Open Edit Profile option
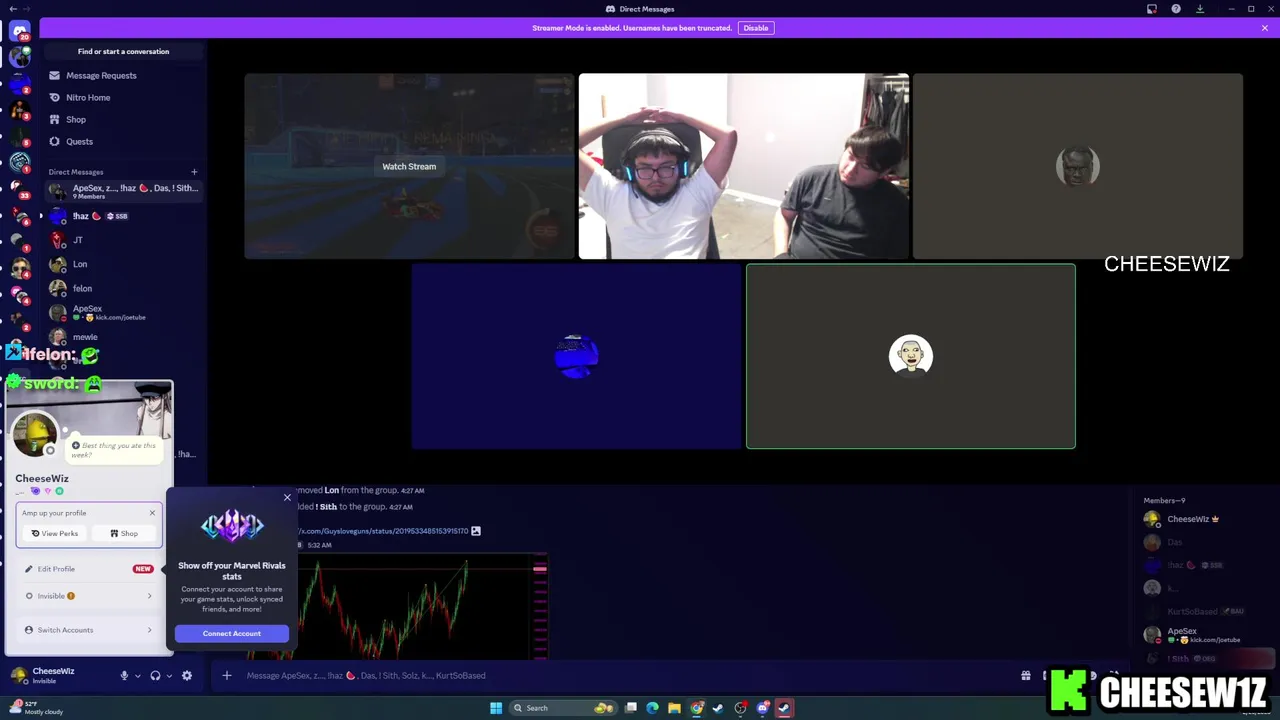Screen dimensions: 1280x720 pyautogui.click(x=89, y=569)
